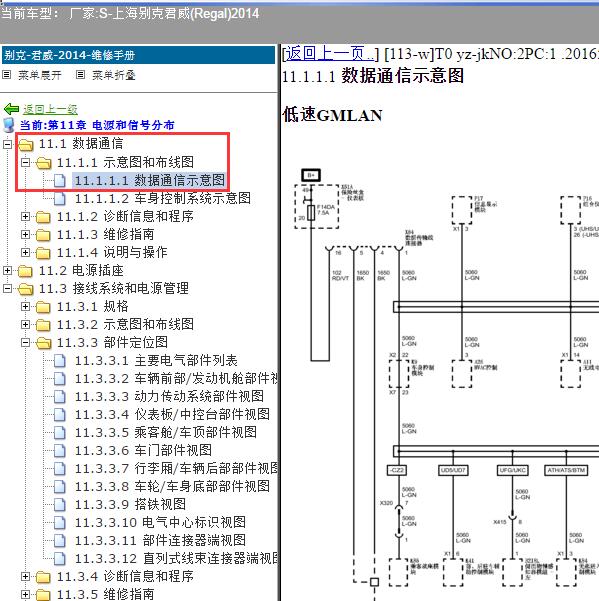
Task: Open 11.1.1.1 数据通信示意图
Action: point(150,181)
